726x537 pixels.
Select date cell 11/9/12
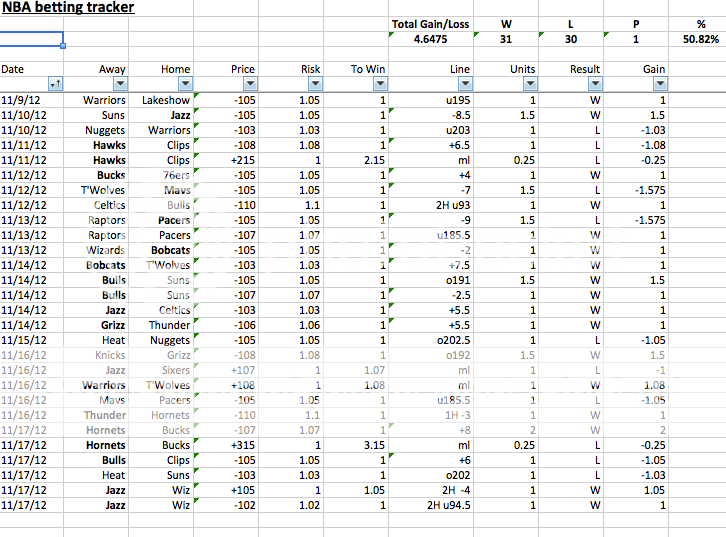pyautogui.click(x=31, y=100)
